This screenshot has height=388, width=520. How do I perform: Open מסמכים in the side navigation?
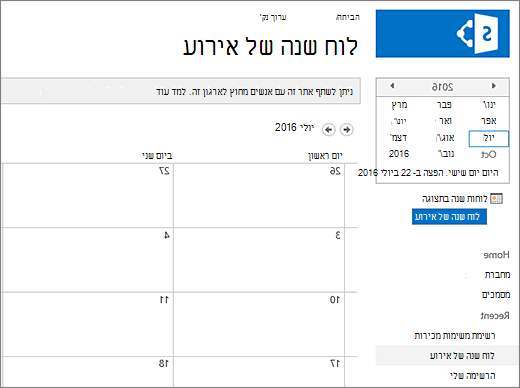point(496,295)
